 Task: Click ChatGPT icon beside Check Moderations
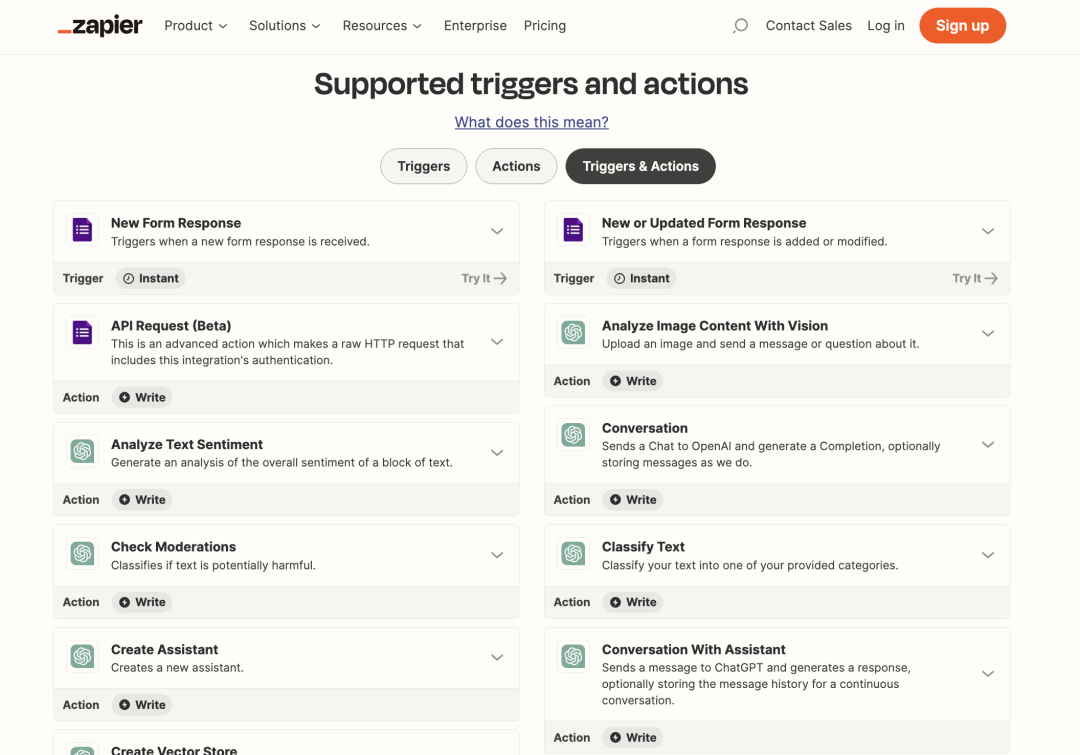(x=83, y=554)
